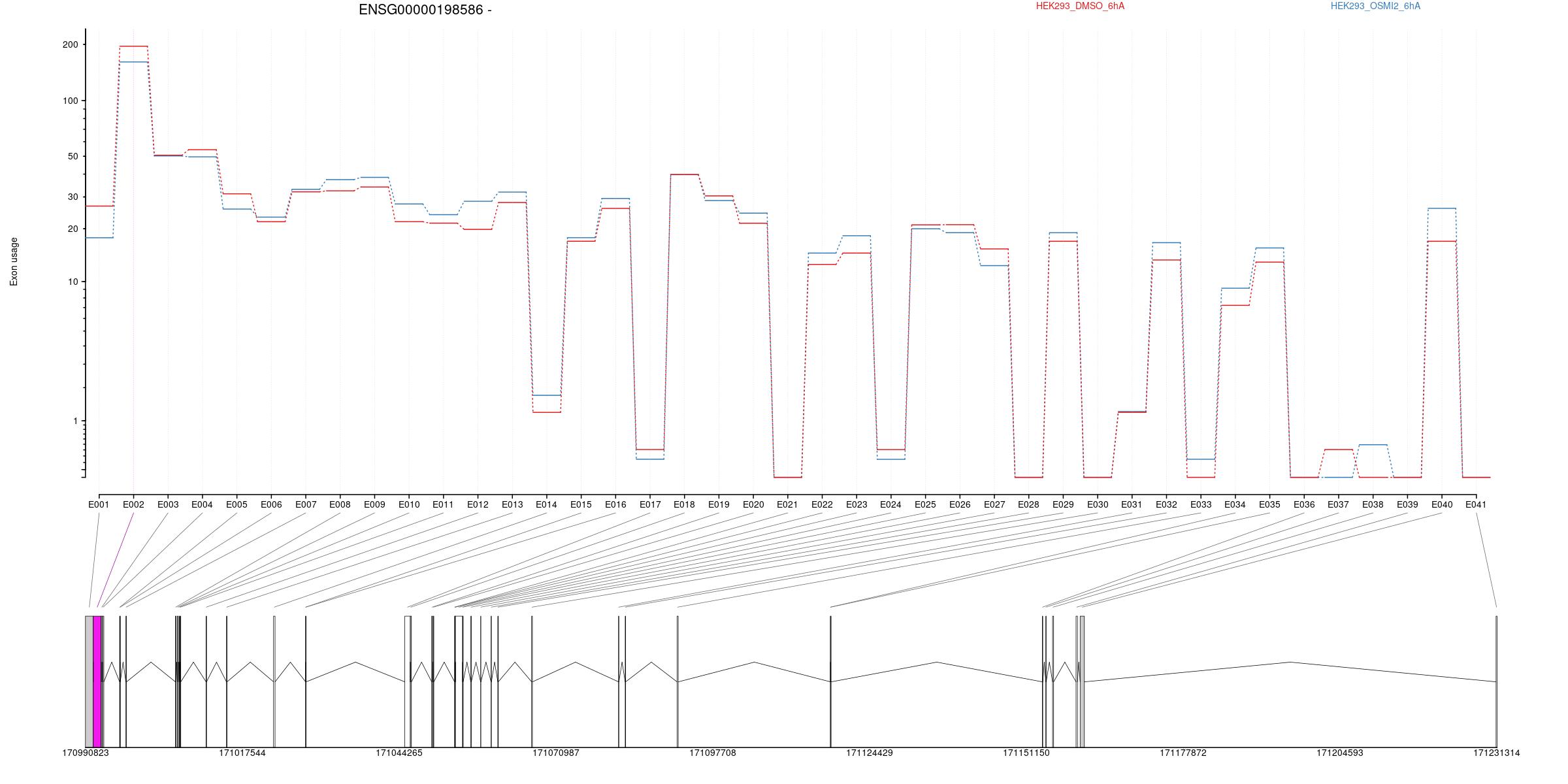Viewport: 1568px width, 784px height.
Task: Click the Exon usage axis label
Action: coord(14,261)
